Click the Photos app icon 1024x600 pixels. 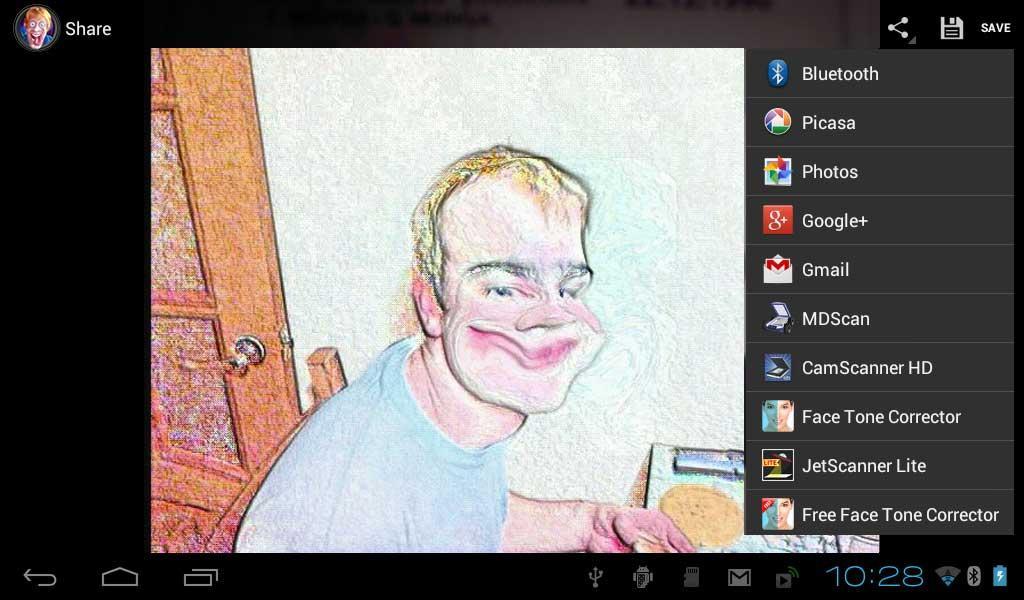(x=777, y=171)
